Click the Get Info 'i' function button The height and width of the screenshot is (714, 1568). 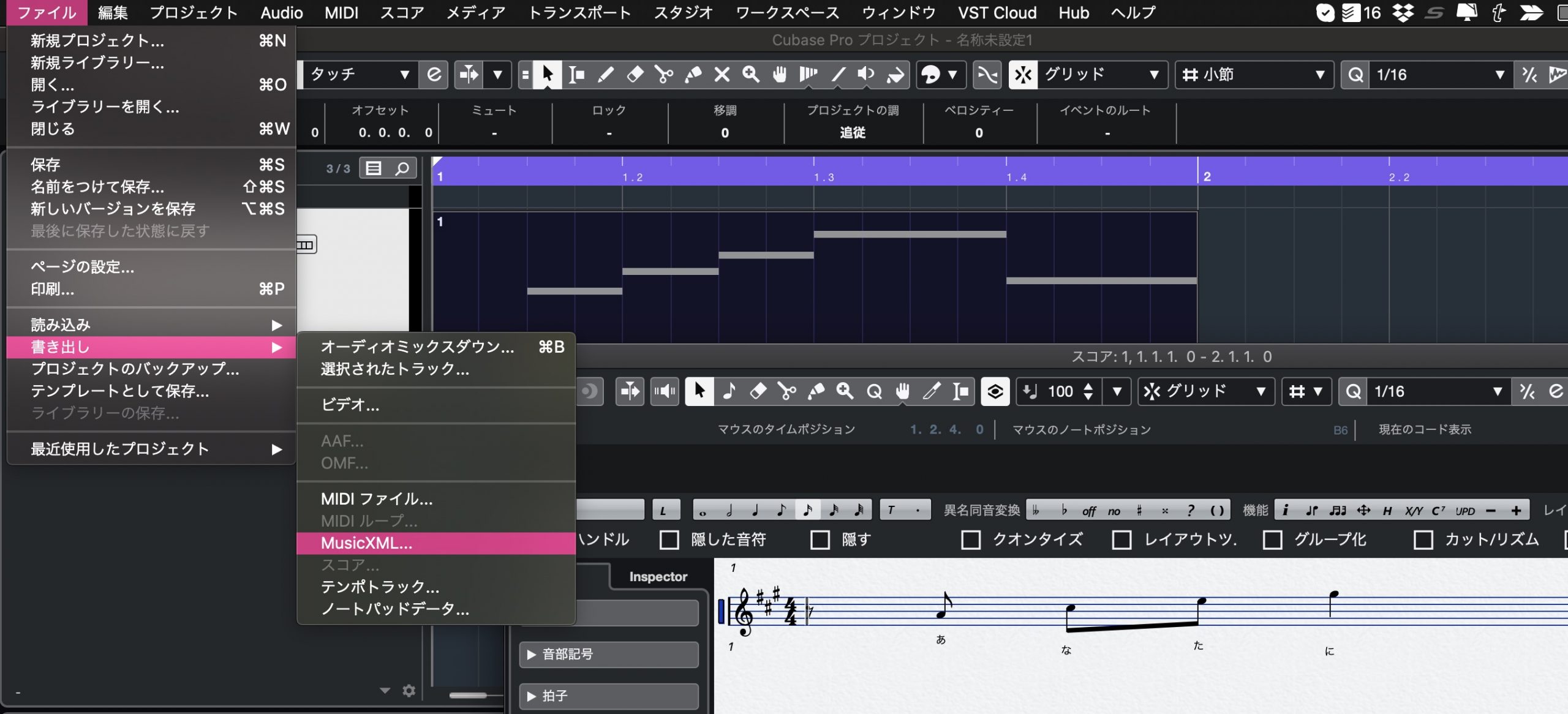(x=1285, y=510)
